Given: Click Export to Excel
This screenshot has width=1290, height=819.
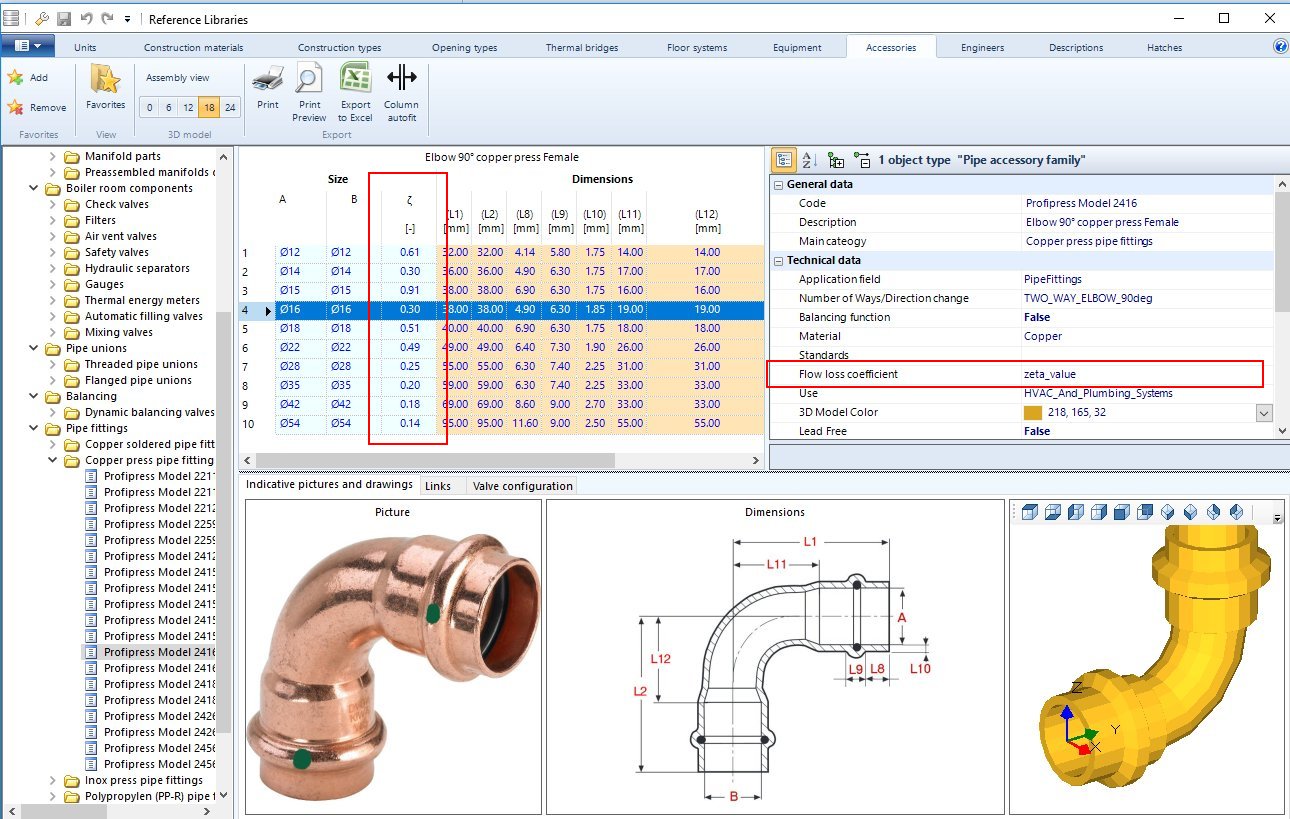Looking at the screenshot, I should (355, 92).
